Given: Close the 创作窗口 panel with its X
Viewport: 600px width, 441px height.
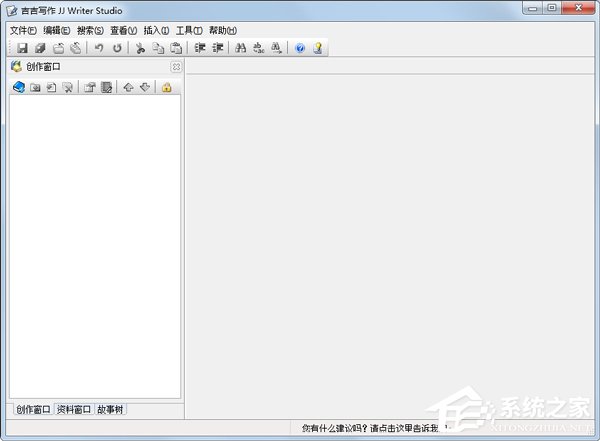Looking at the screenshot, I should pyautogui.click(x=176, y=67).
